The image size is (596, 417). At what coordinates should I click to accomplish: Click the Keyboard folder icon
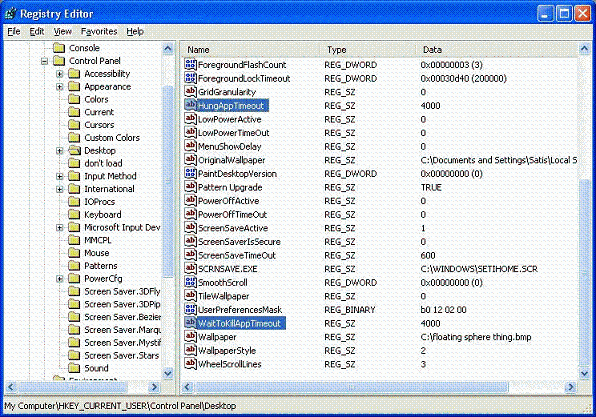coord(74,214)
